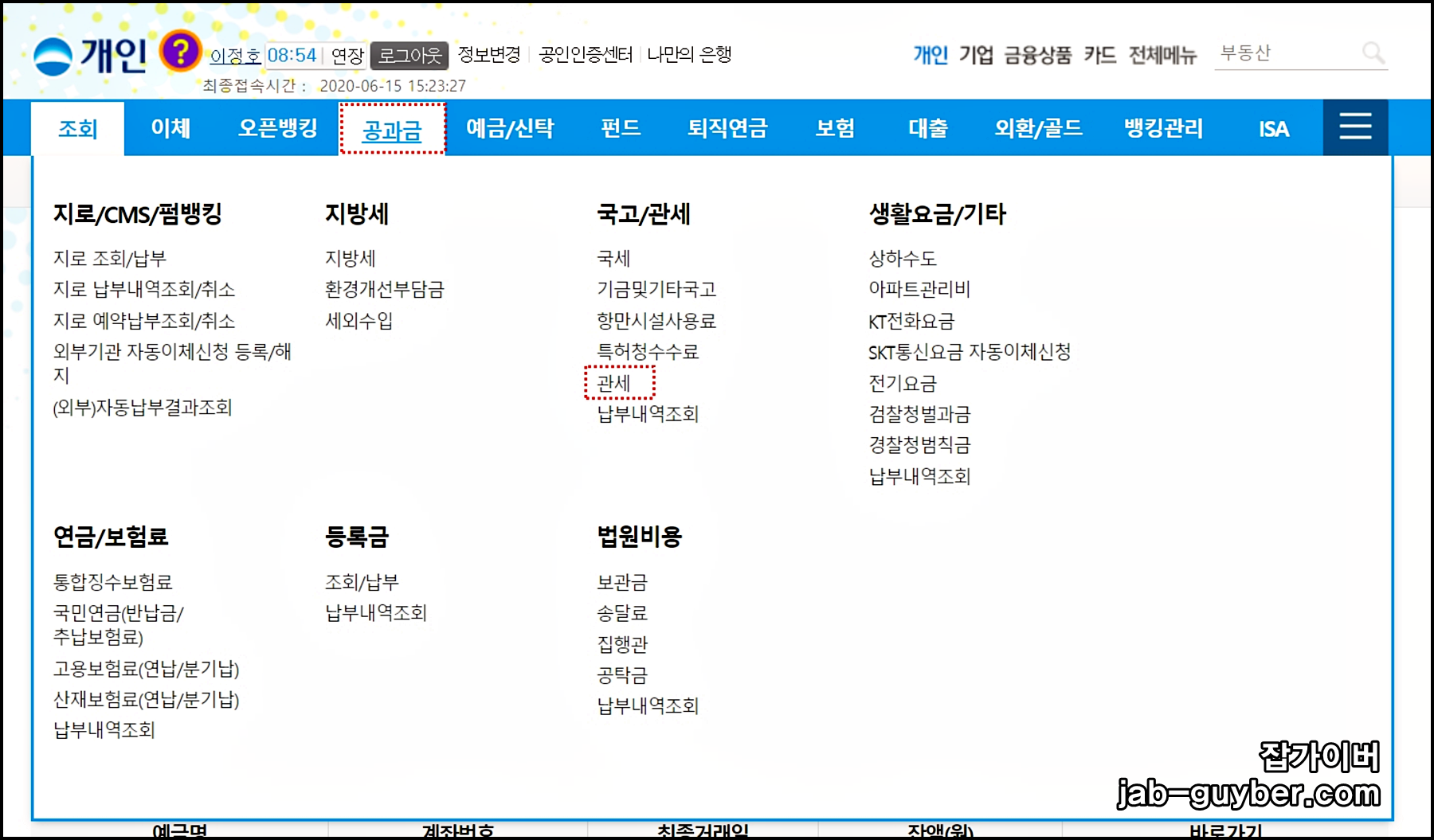The width and height of the screenshot is (1434, 840).
Task: Click the bank logo home icon
Action: click(53, 57)
